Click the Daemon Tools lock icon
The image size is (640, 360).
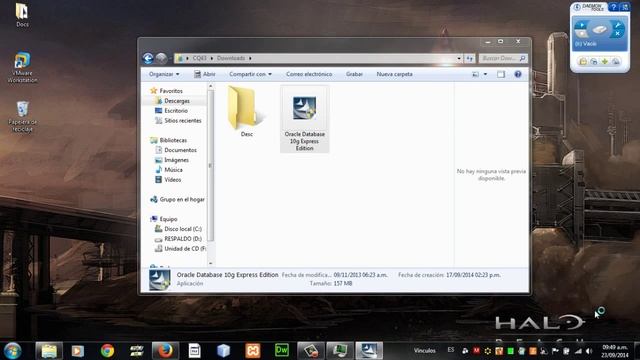(583, 62)
